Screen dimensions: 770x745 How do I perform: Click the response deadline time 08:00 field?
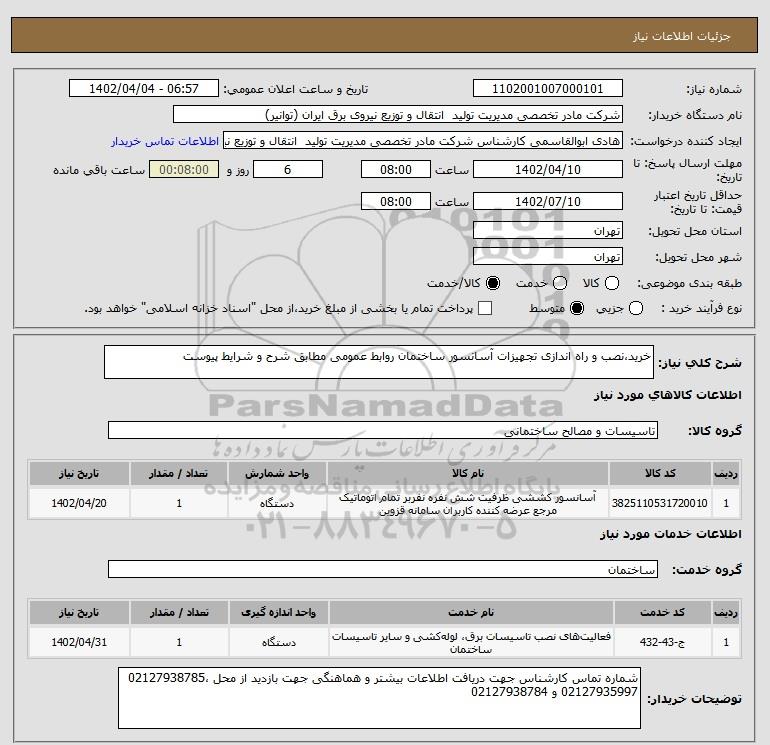(396, 169)
